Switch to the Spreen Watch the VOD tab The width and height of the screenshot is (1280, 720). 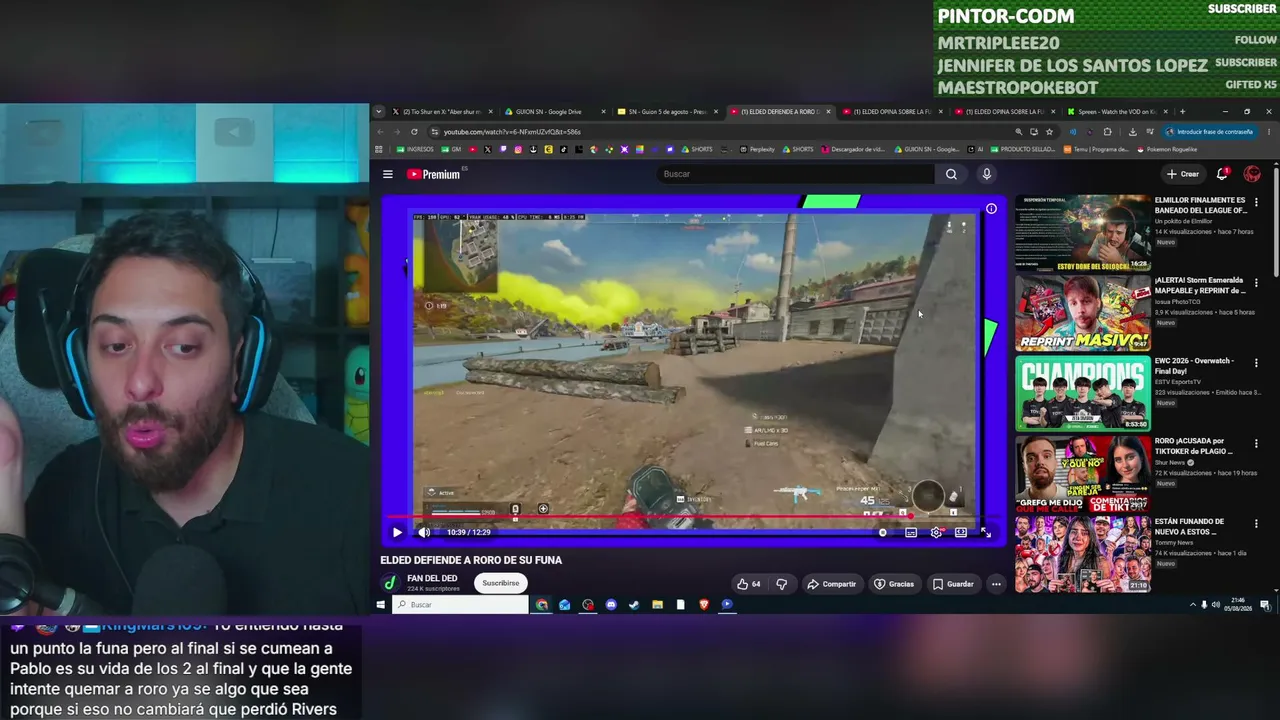pos(1115,112)
